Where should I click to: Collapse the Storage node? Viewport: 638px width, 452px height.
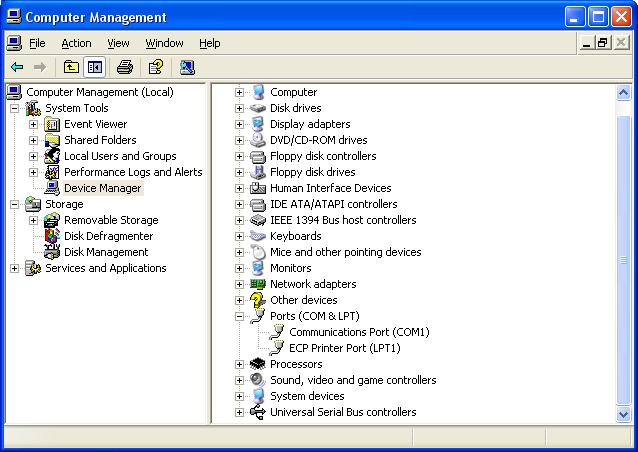point(15,204)
